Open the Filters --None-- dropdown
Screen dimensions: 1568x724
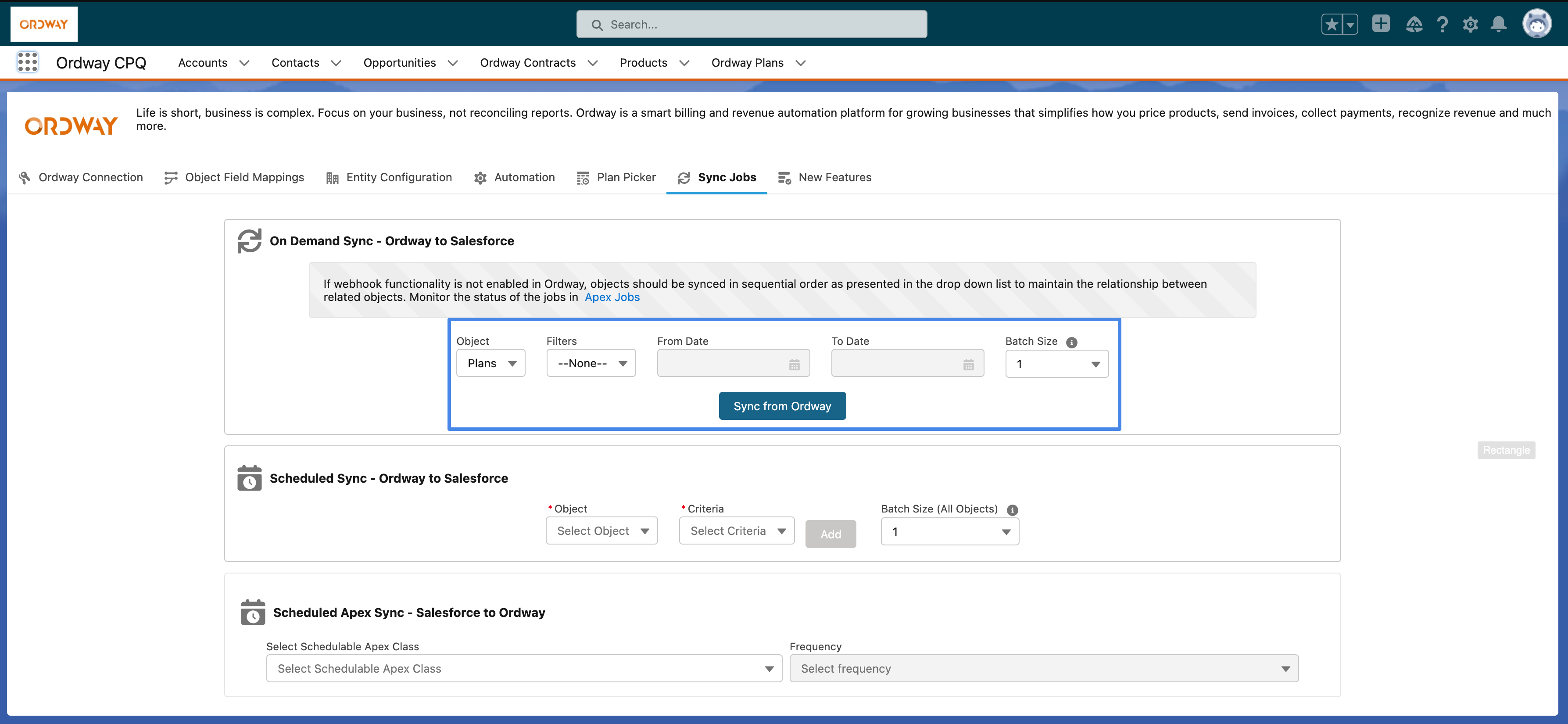tap(591, 363)
